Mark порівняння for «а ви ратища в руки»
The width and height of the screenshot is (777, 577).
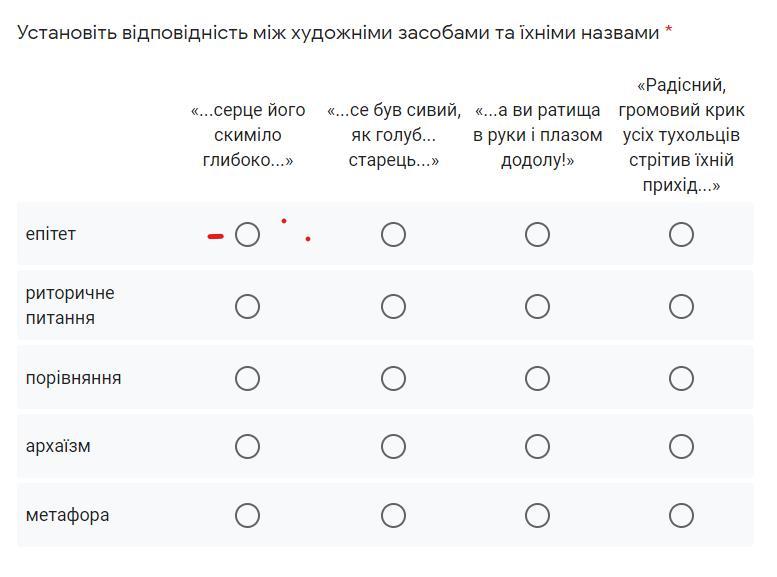tap(538, 379)
